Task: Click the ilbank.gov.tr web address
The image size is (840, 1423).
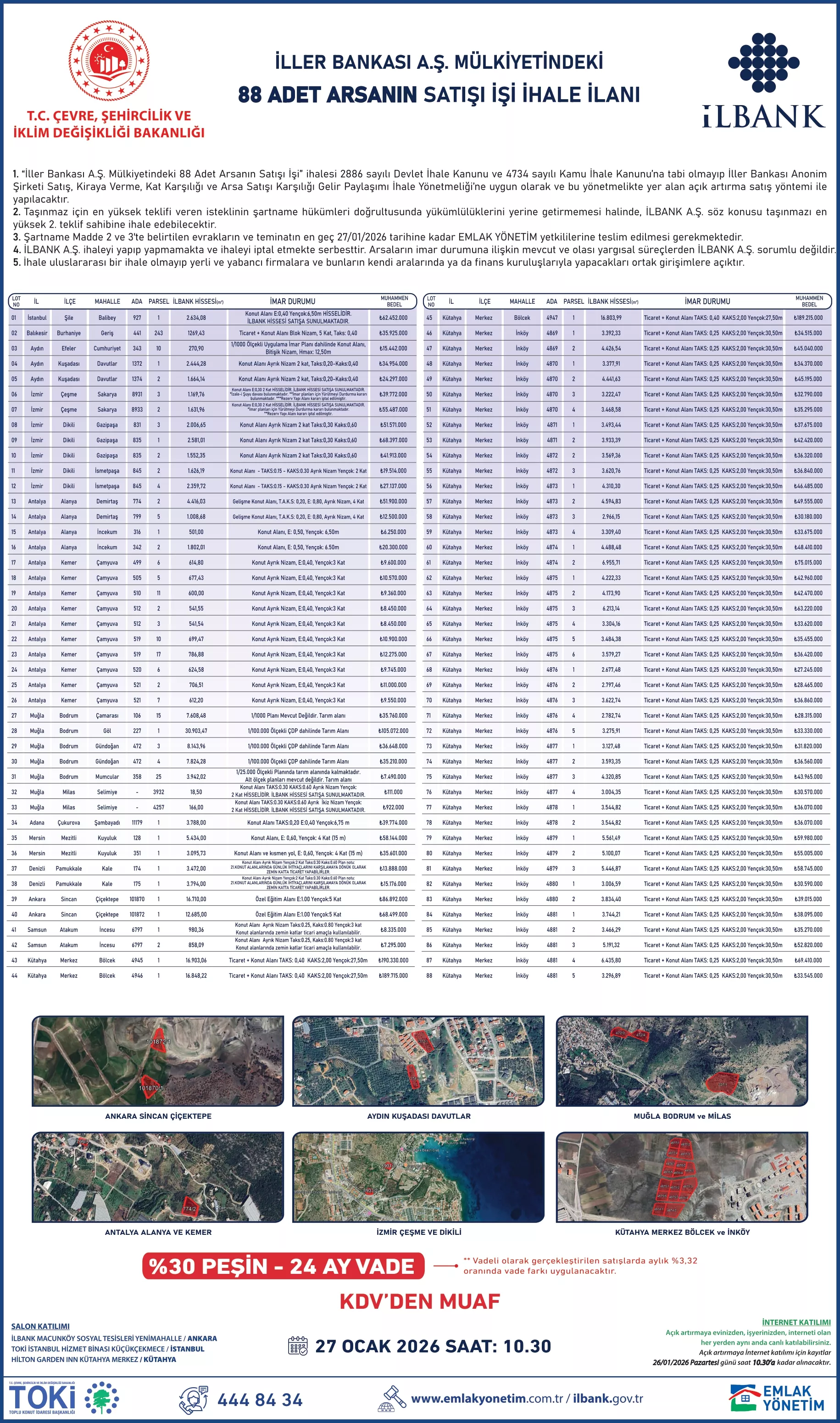Action: (x=608, y=1399)
